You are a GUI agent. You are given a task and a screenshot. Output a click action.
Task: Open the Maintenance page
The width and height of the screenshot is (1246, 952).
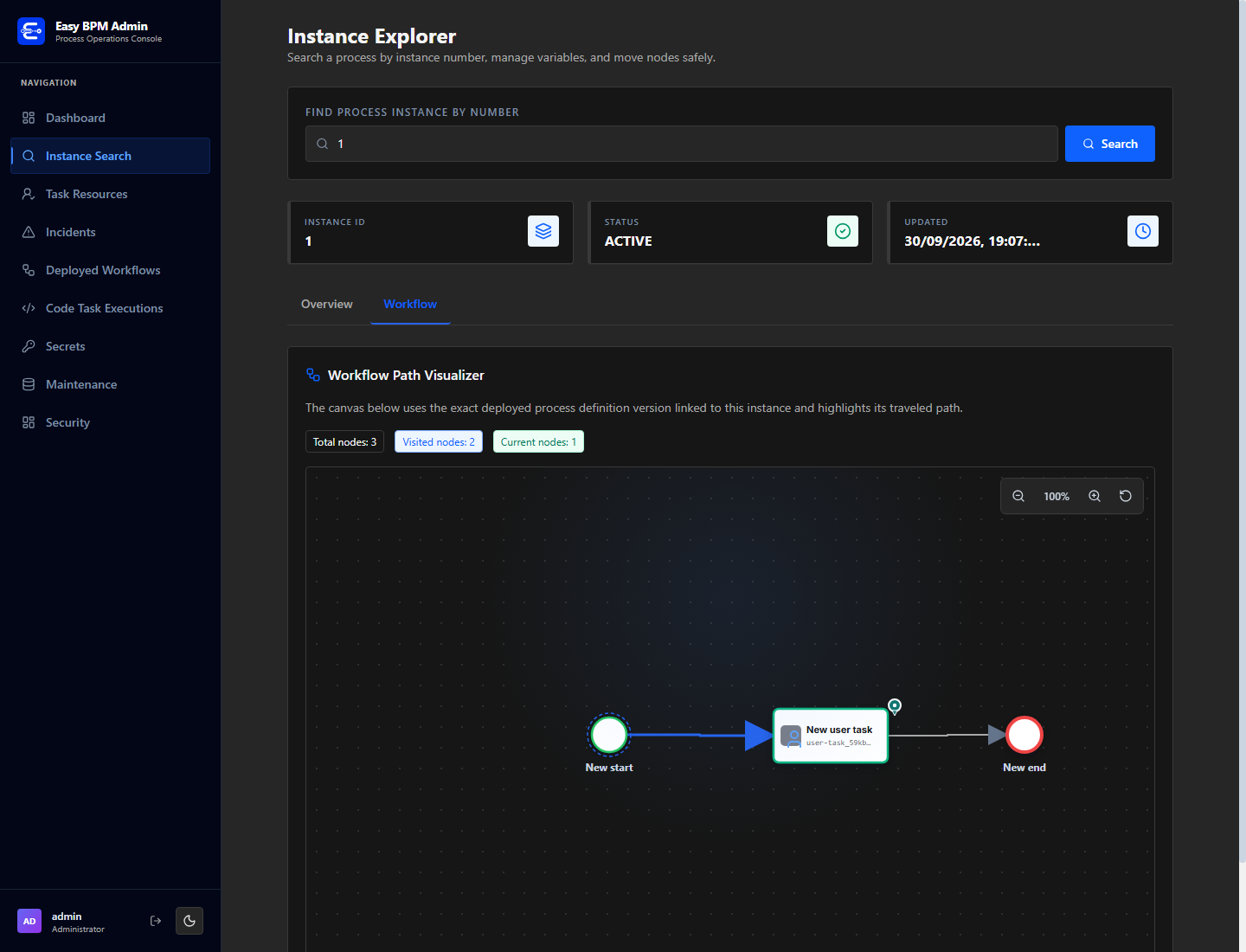click(110, 384)
